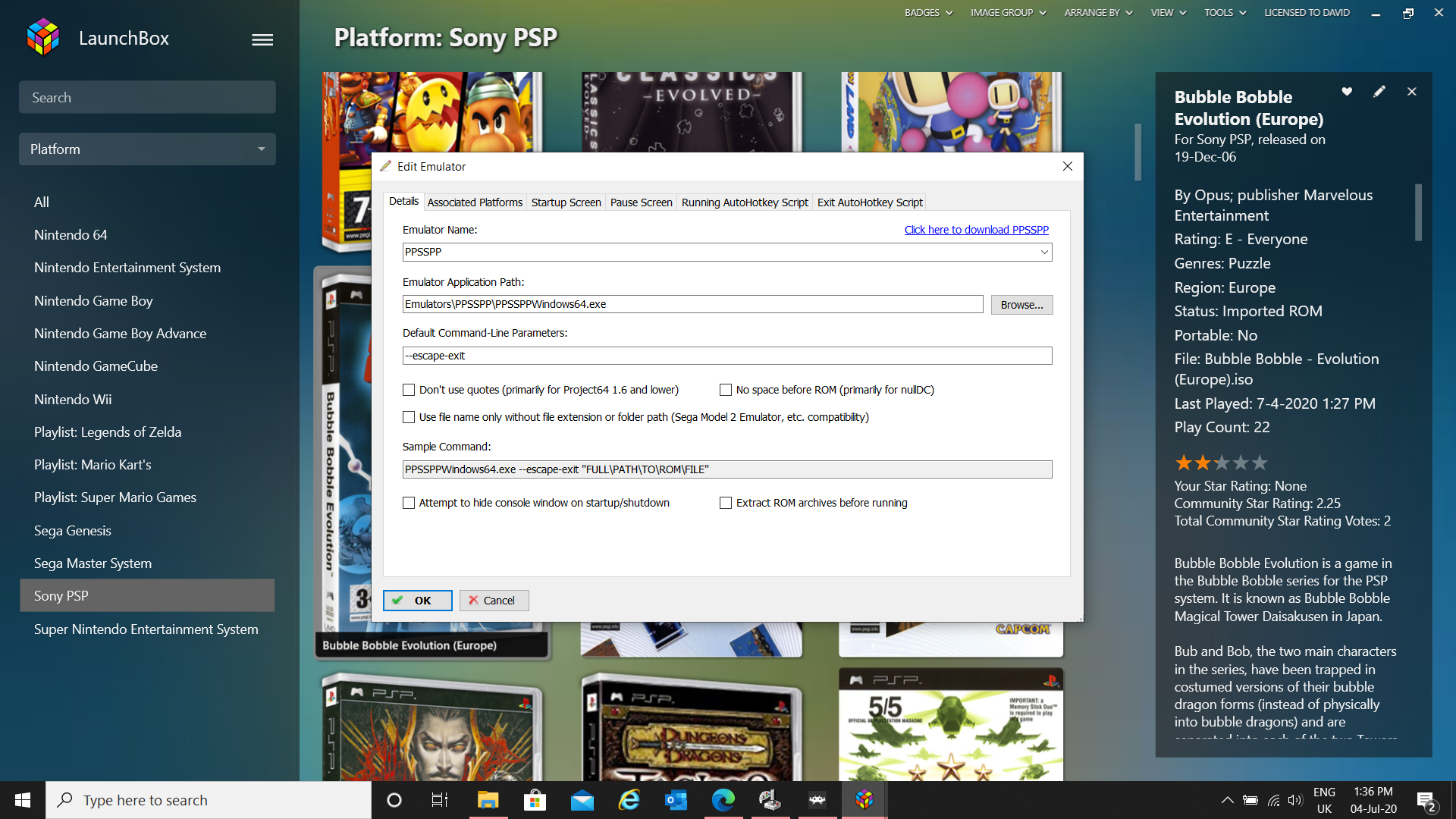Click LICENSED TO DAVID label
The width and height of the screenshot is (1456, 819).
click(x=1307, y=12)
